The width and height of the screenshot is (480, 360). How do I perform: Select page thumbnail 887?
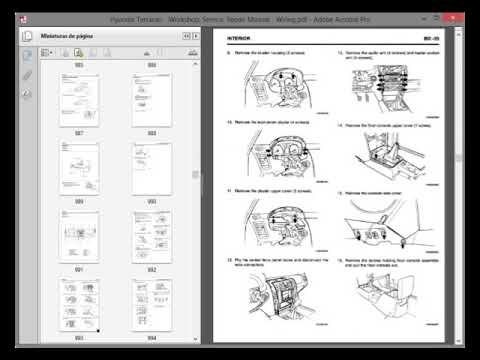coord(79,100)
